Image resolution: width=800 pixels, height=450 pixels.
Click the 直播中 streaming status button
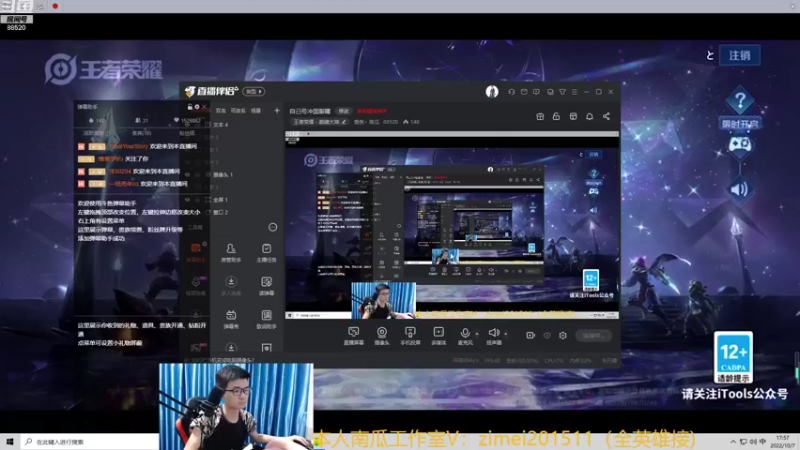coord(593,335)
